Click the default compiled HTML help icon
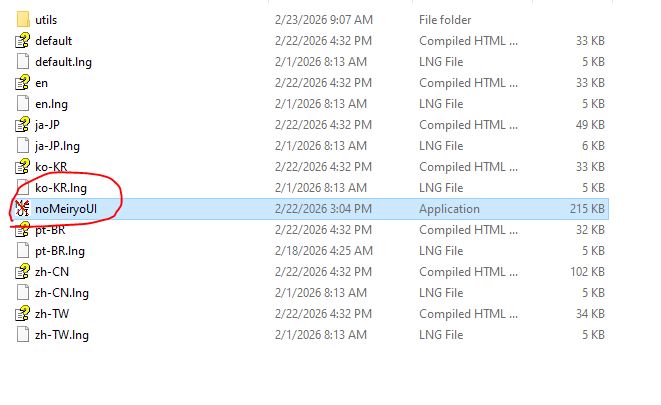The height and width of the screenshot is (405, 661). (23, 40)
